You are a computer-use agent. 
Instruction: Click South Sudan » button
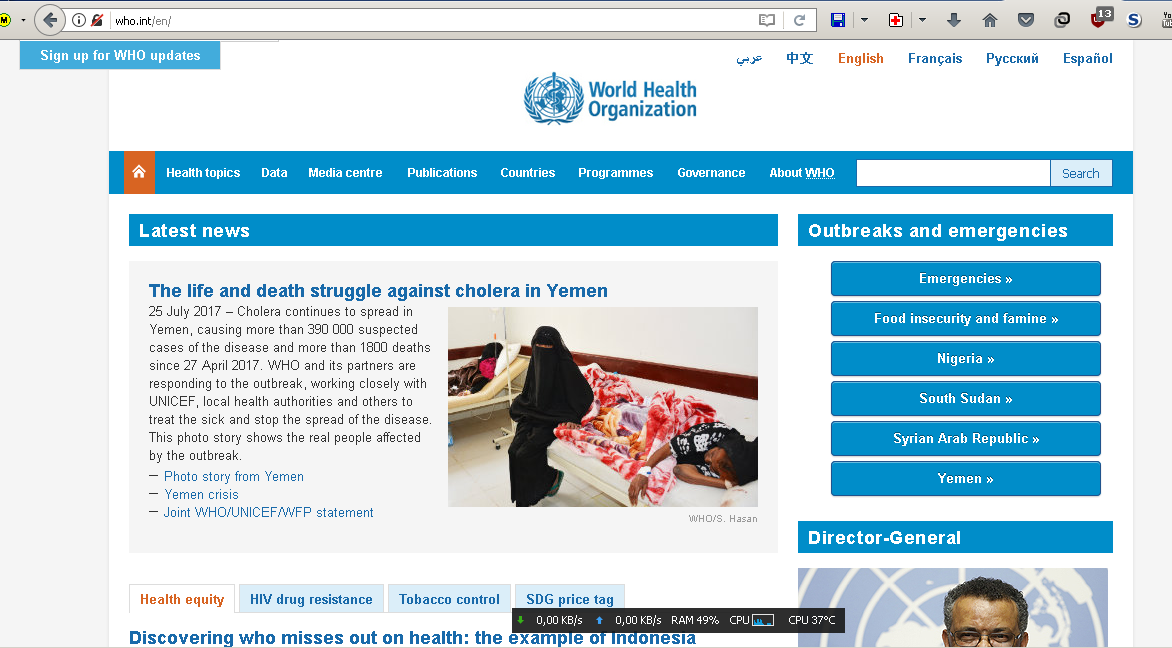click(x=966, y=398)
